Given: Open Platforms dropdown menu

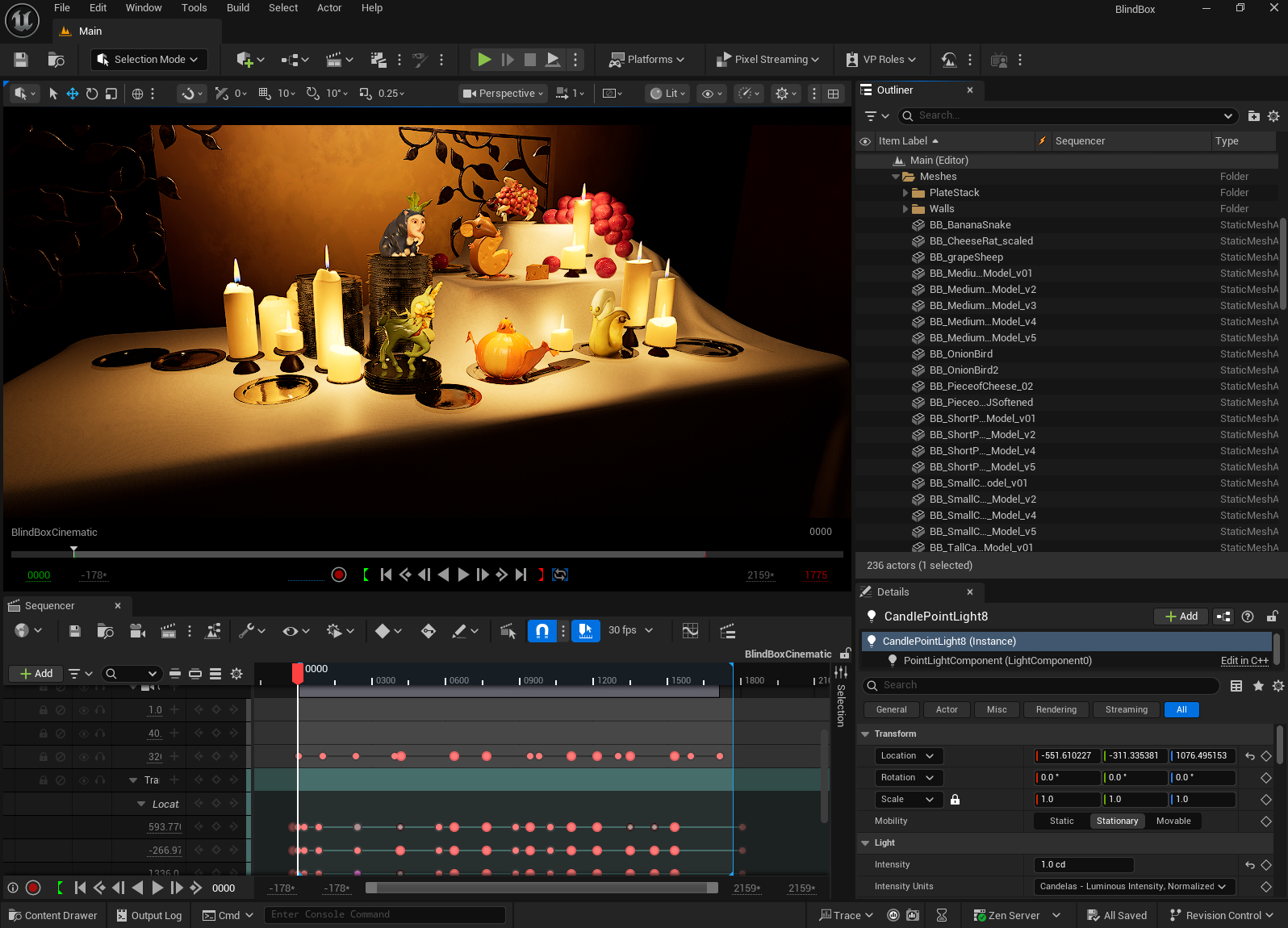Looking at the screenshot, I should point(646,60).
